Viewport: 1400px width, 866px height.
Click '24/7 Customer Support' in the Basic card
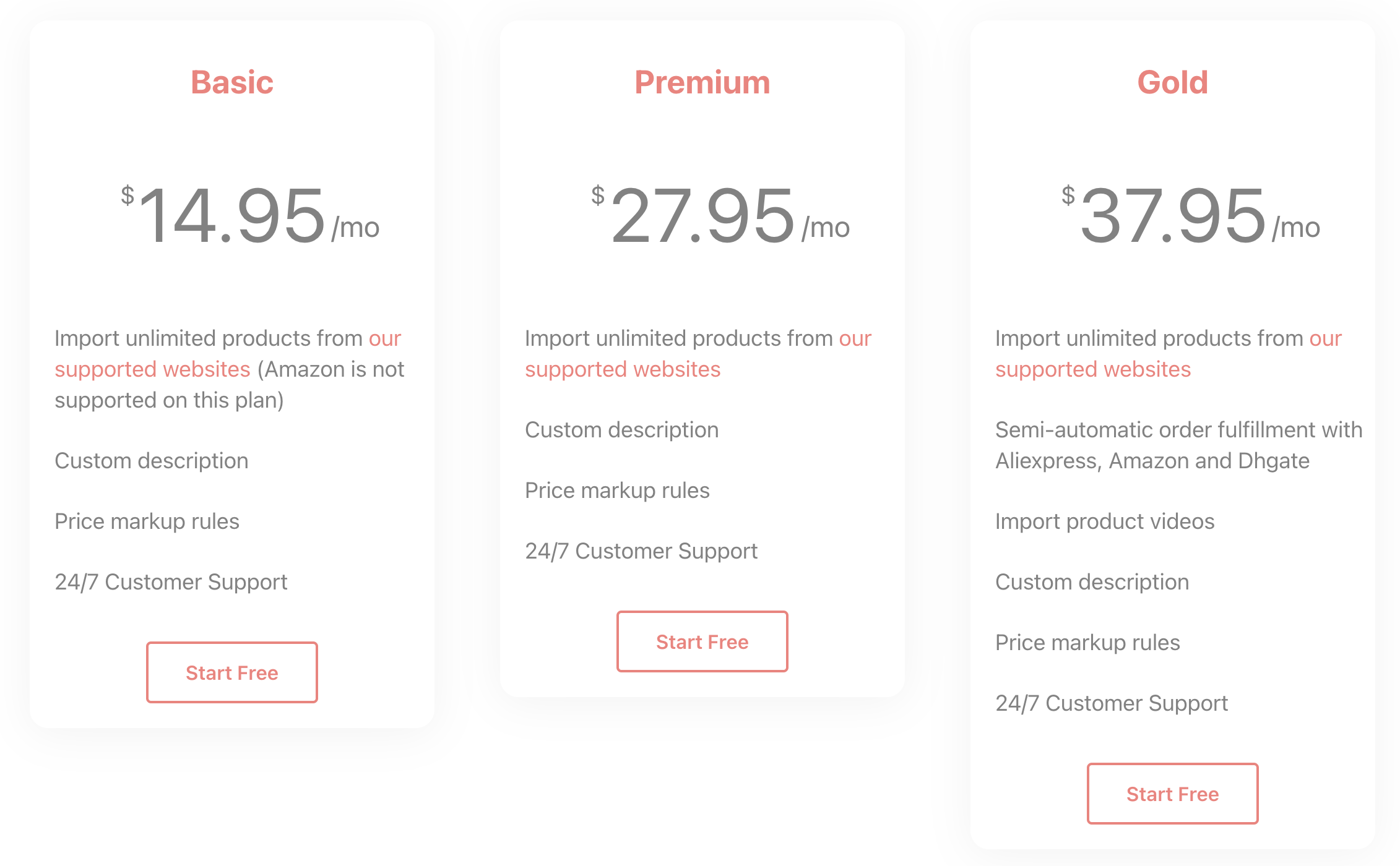[171, 581]
